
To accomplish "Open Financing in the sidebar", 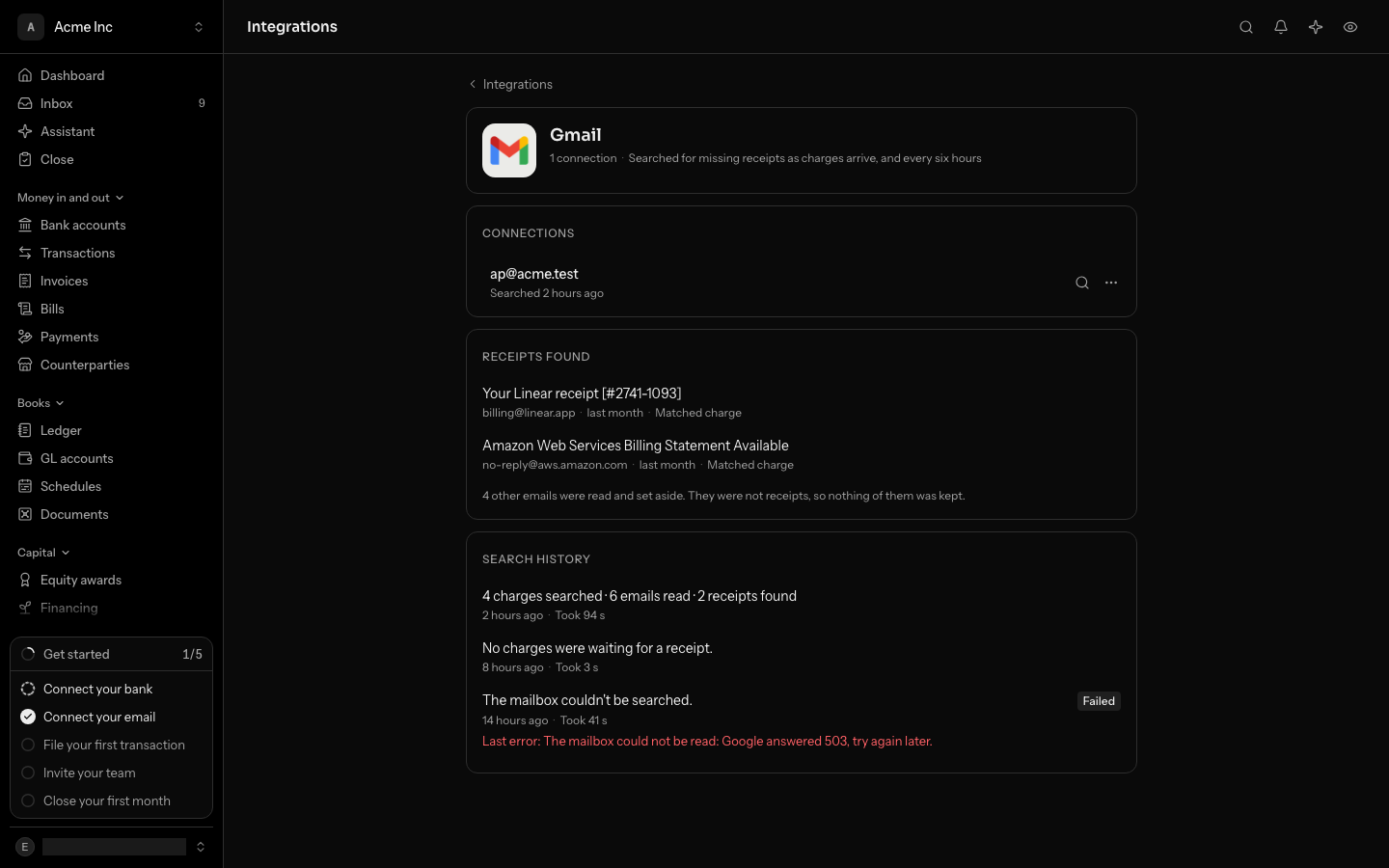I will click(111, 608).
